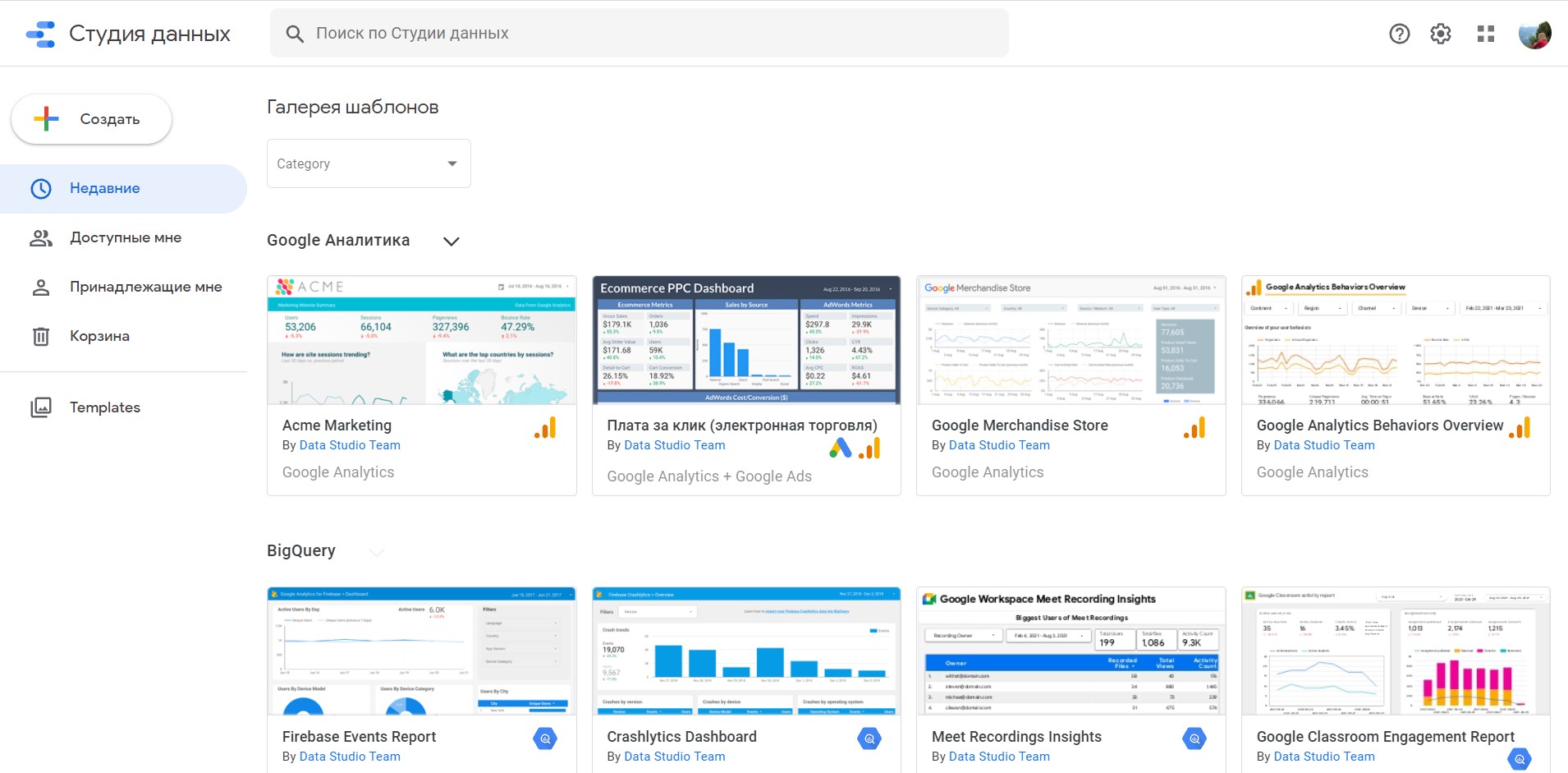1568x773 pixels.
Task: Open the Firebase Events Report thumbnail
Action: pyautogui.click(x=422, y=651)
